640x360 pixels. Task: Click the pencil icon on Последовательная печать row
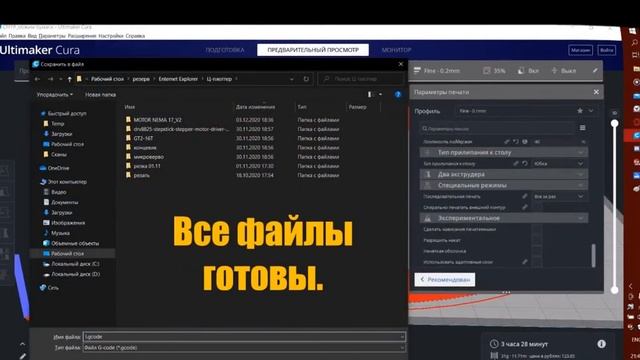point(525,196)
